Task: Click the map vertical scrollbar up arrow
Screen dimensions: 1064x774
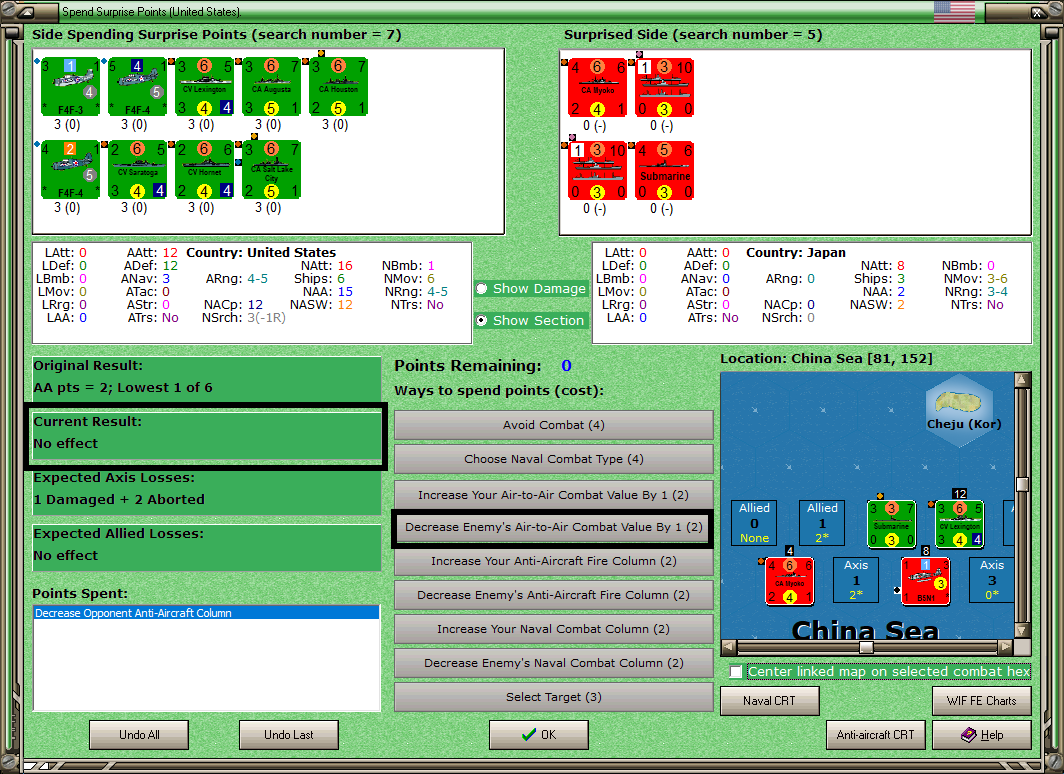Action: [1022, 380]
